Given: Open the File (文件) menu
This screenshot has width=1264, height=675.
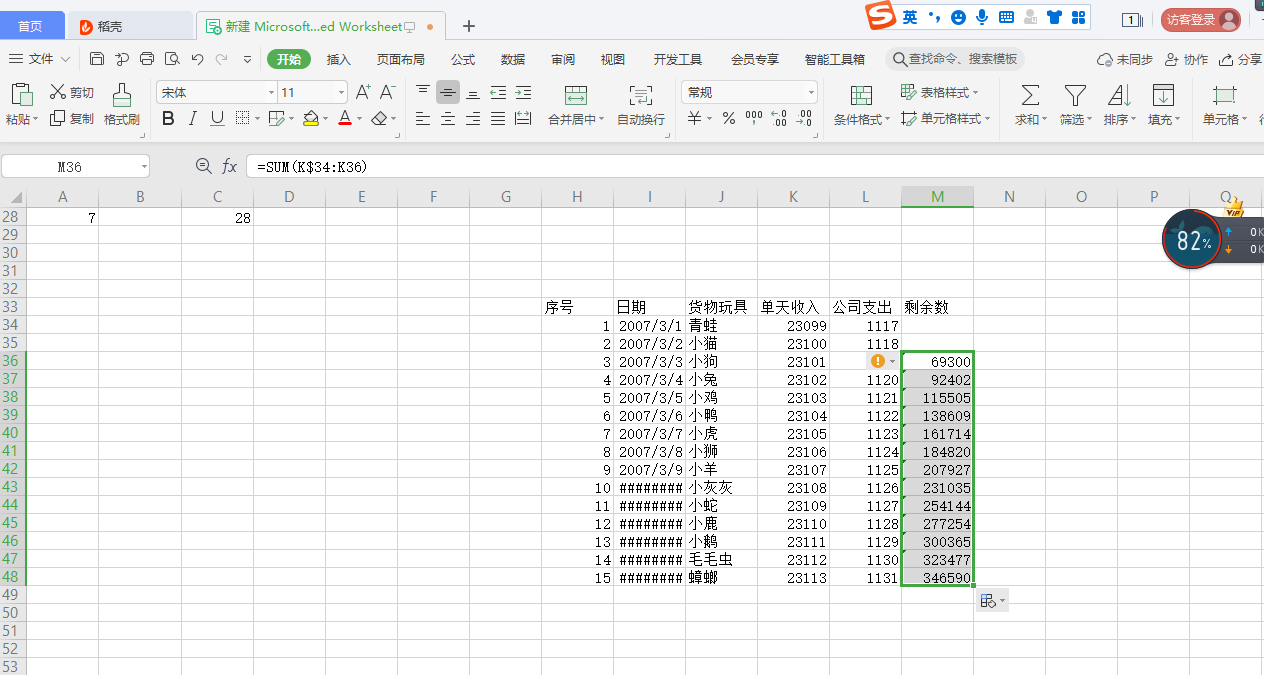Looking at the screenshot, I should (x=40, y=59).
